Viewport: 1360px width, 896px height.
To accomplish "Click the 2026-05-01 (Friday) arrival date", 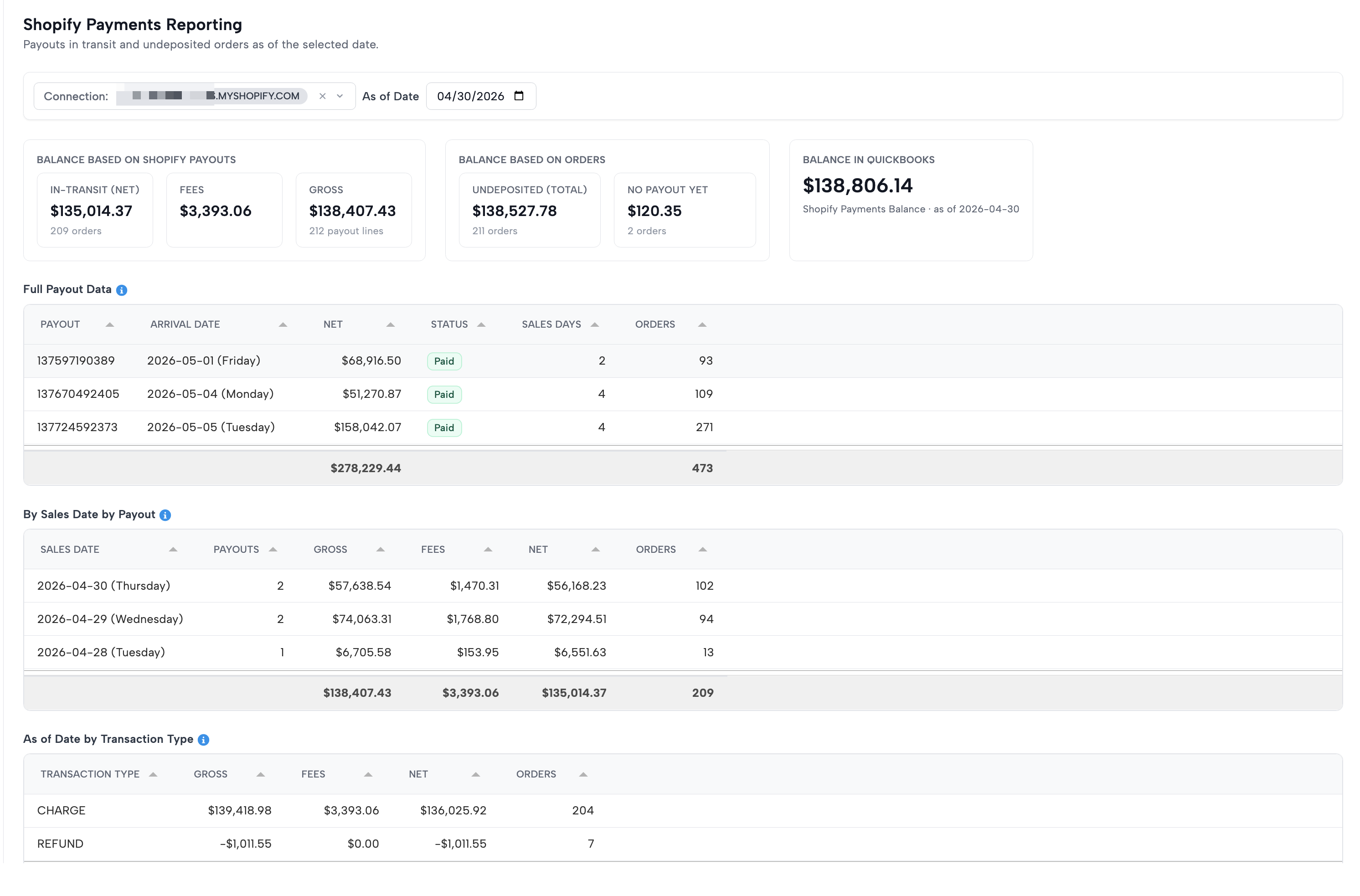I will [x=203, y=360].
